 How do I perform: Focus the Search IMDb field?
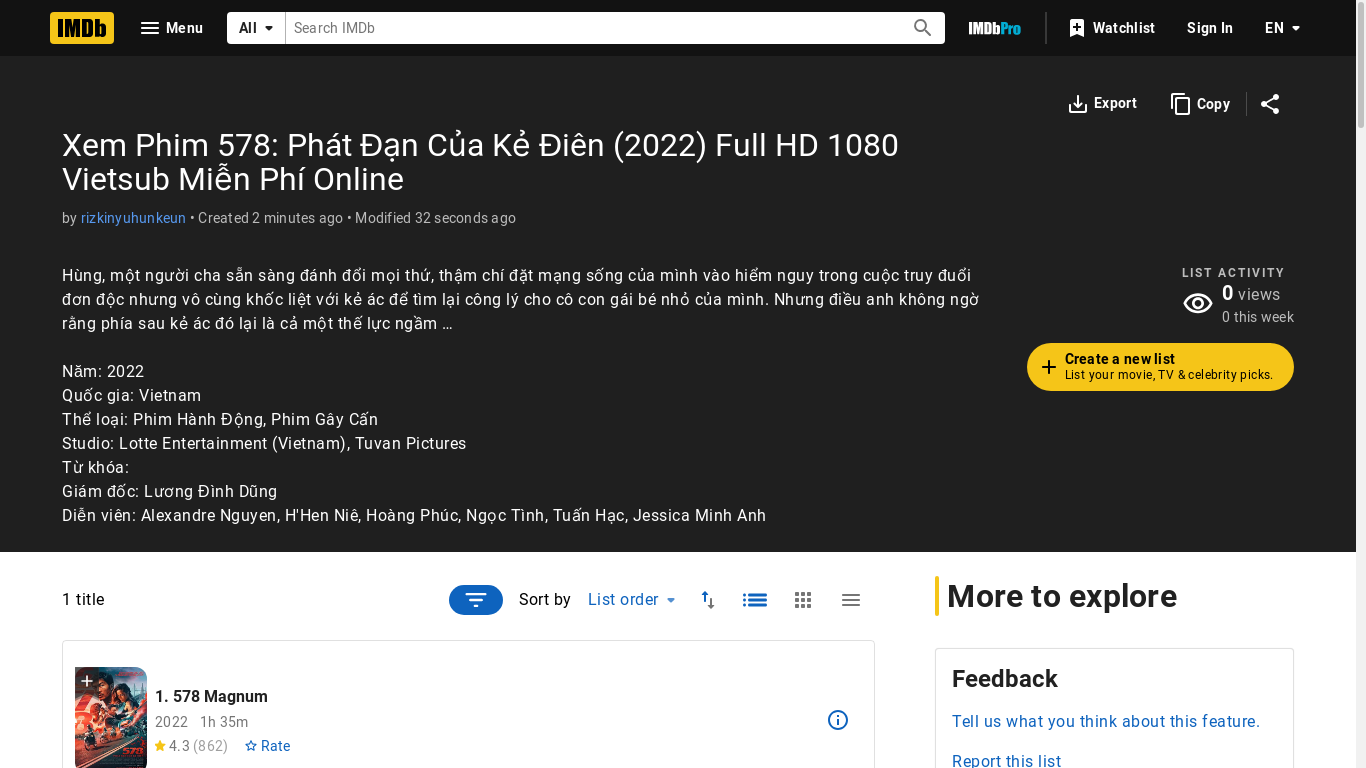coord(594,28)
